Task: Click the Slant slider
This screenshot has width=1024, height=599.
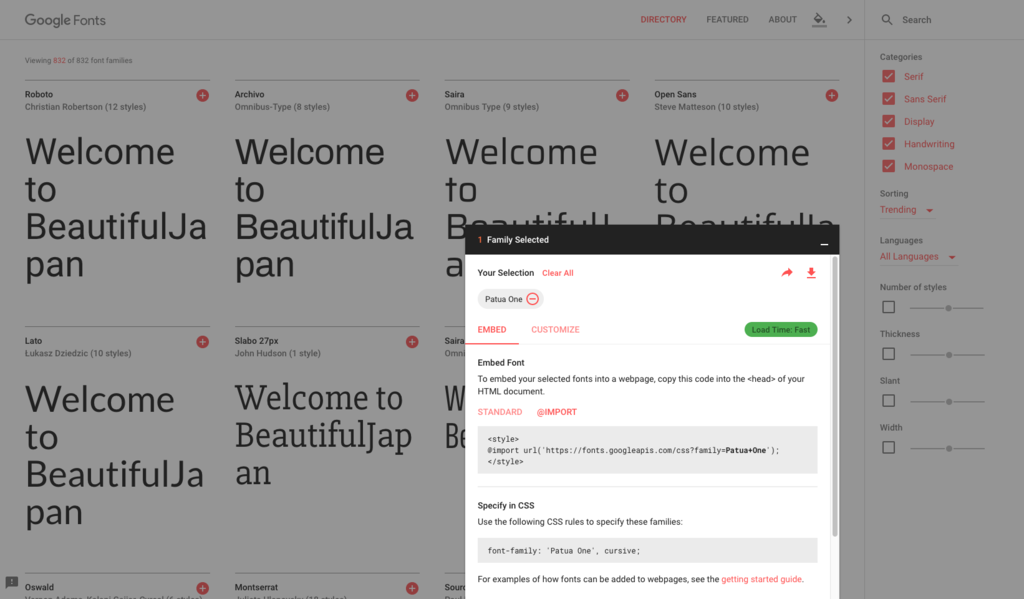Action: [x=946, y=402]
